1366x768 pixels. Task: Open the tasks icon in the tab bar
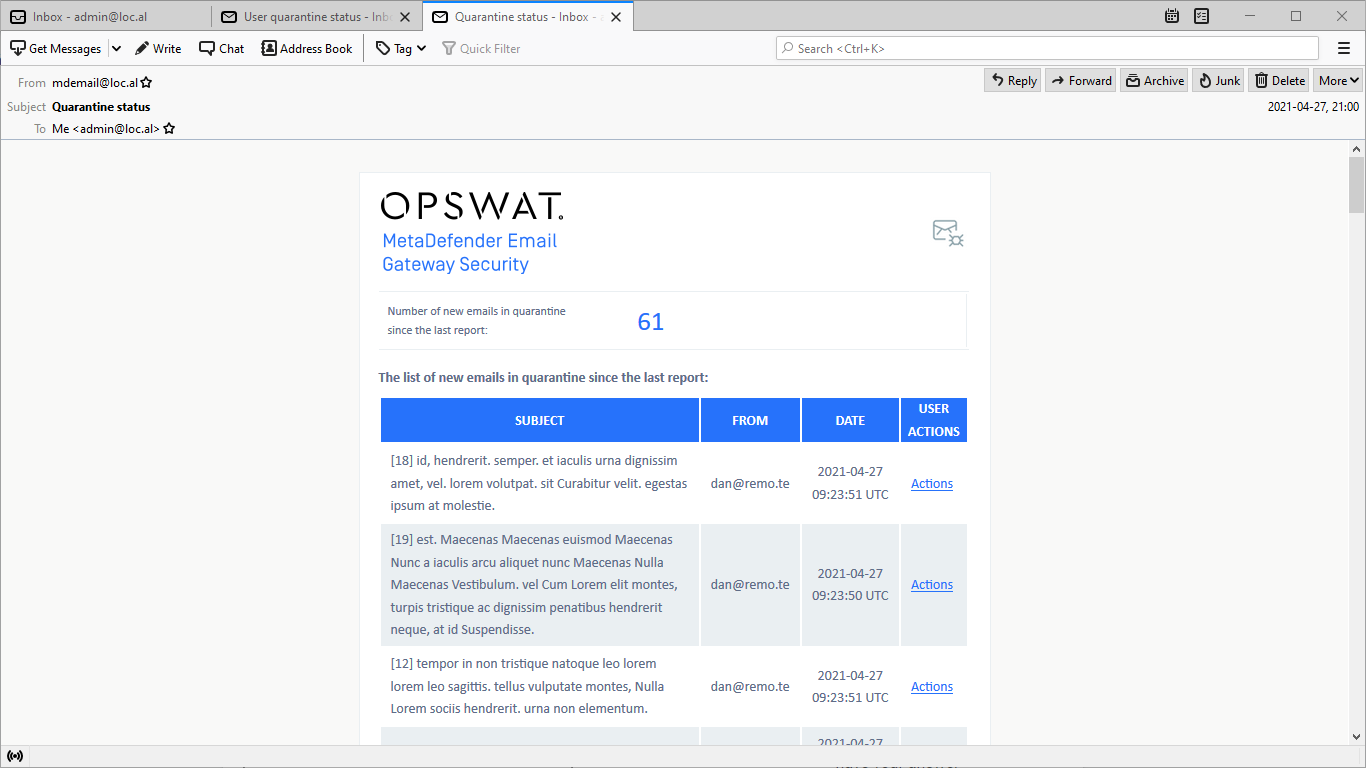[1201, 16]
